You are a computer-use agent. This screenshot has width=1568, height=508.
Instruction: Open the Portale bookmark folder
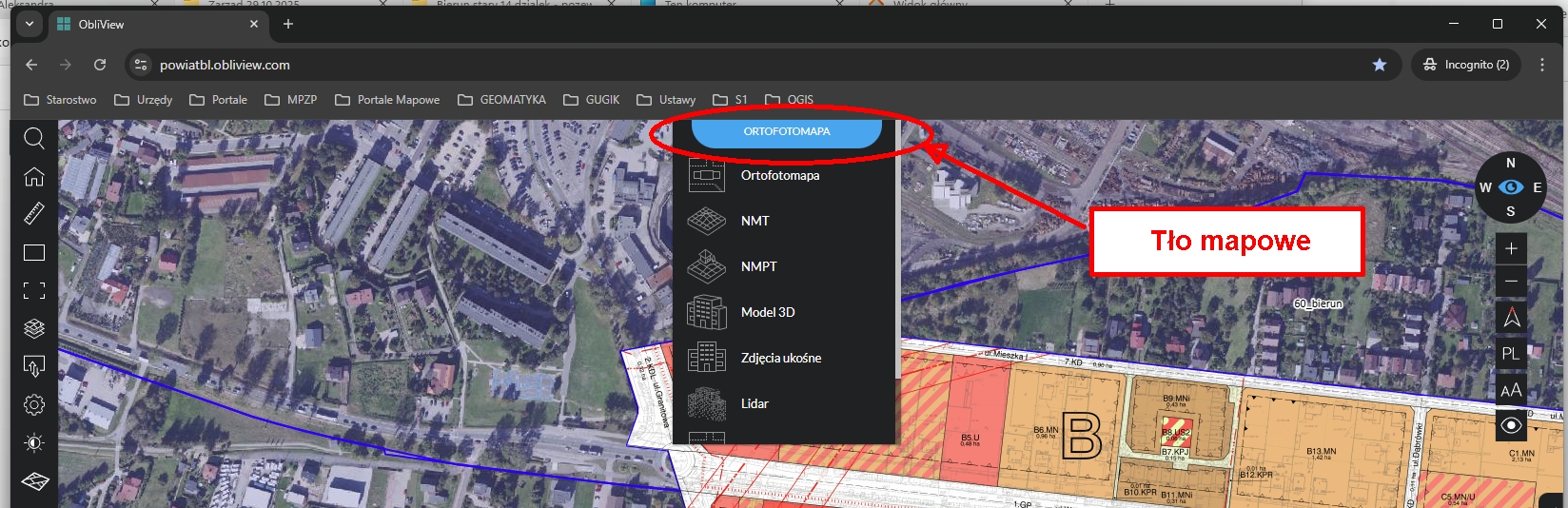tap(219, 100)
